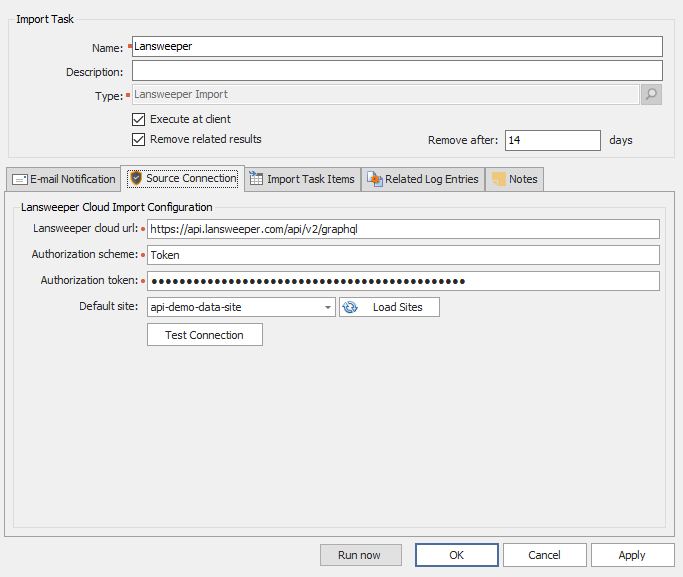The image size is (683, 577).
Task: Click the envelope icon on E-mail Notification tab
Action: [x=20, y=179]
